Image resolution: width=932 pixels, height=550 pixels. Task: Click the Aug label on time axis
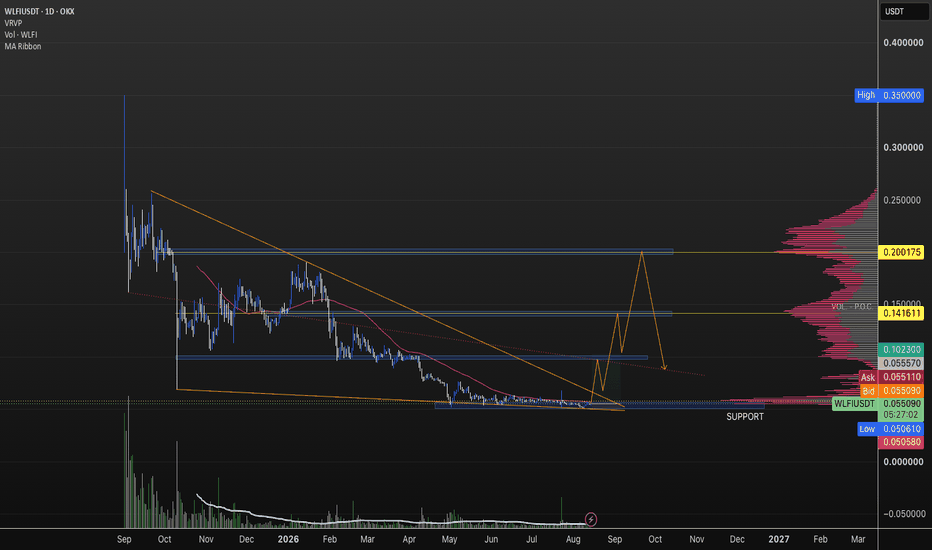coord(573,539)
